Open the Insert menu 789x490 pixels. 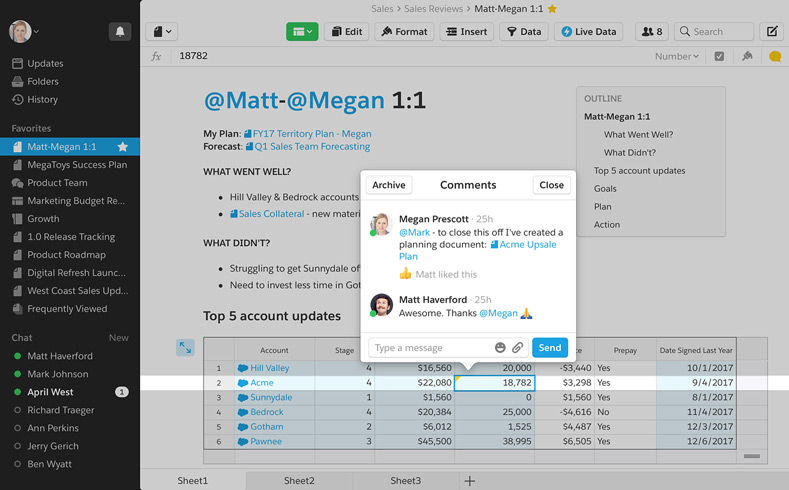click(467, 32)
